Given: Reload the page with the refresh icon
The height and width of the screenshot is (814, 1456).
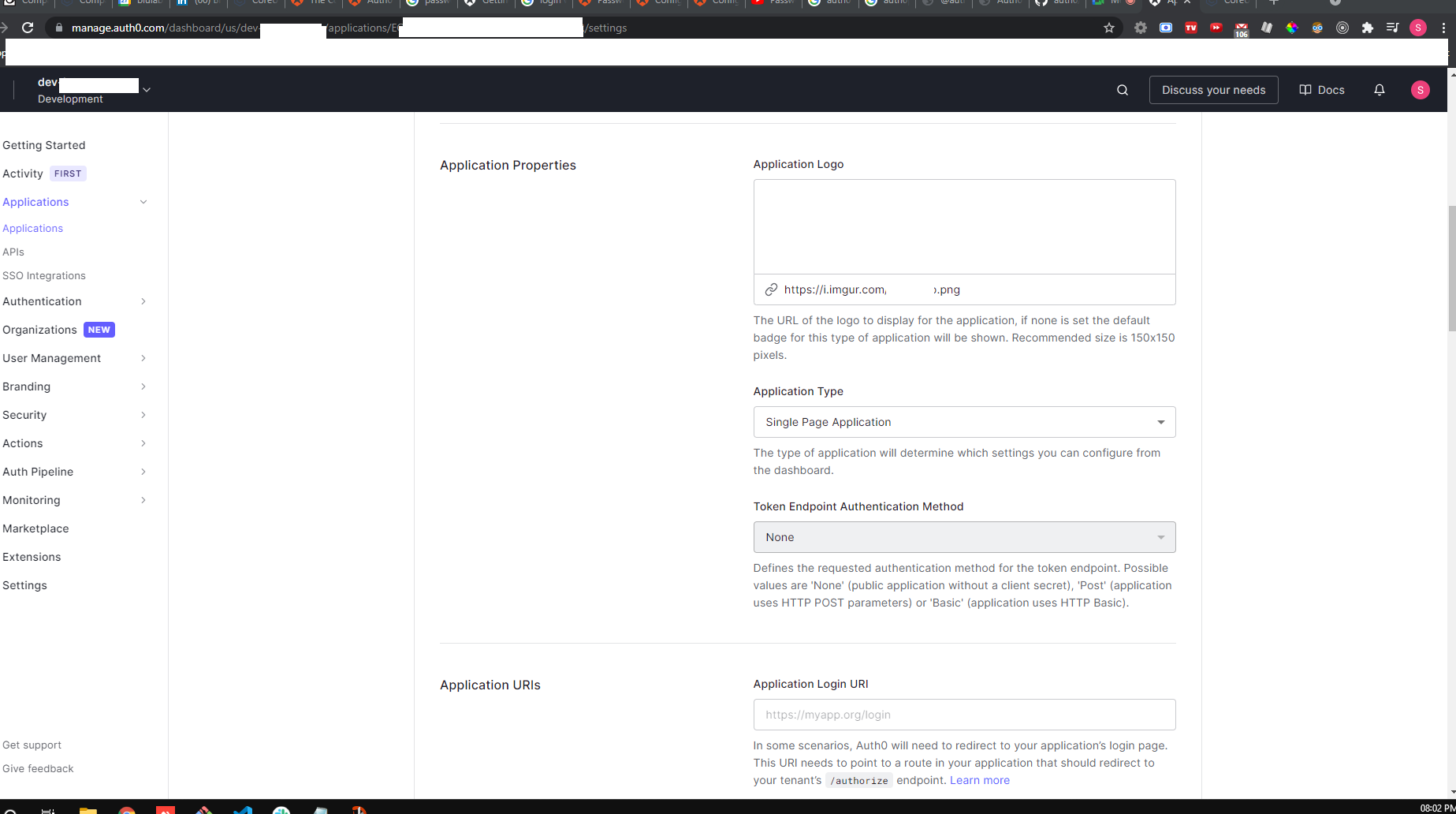Looking at the screenshot, I should point(28,28).
